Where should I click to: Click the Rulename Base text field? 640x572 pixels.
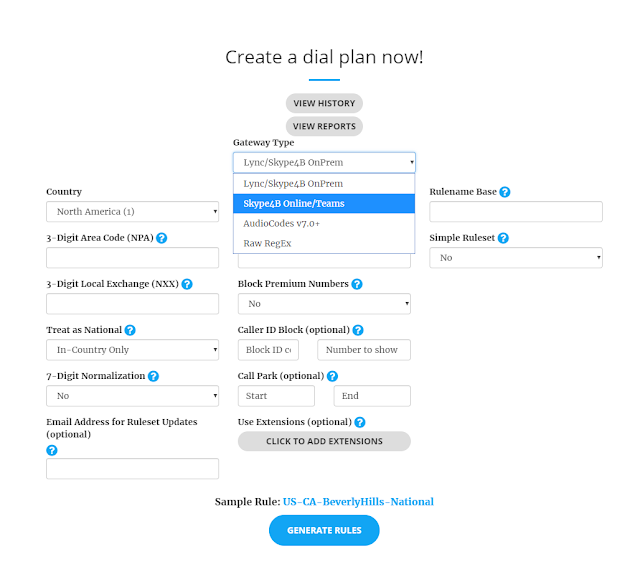click(516, 212)
